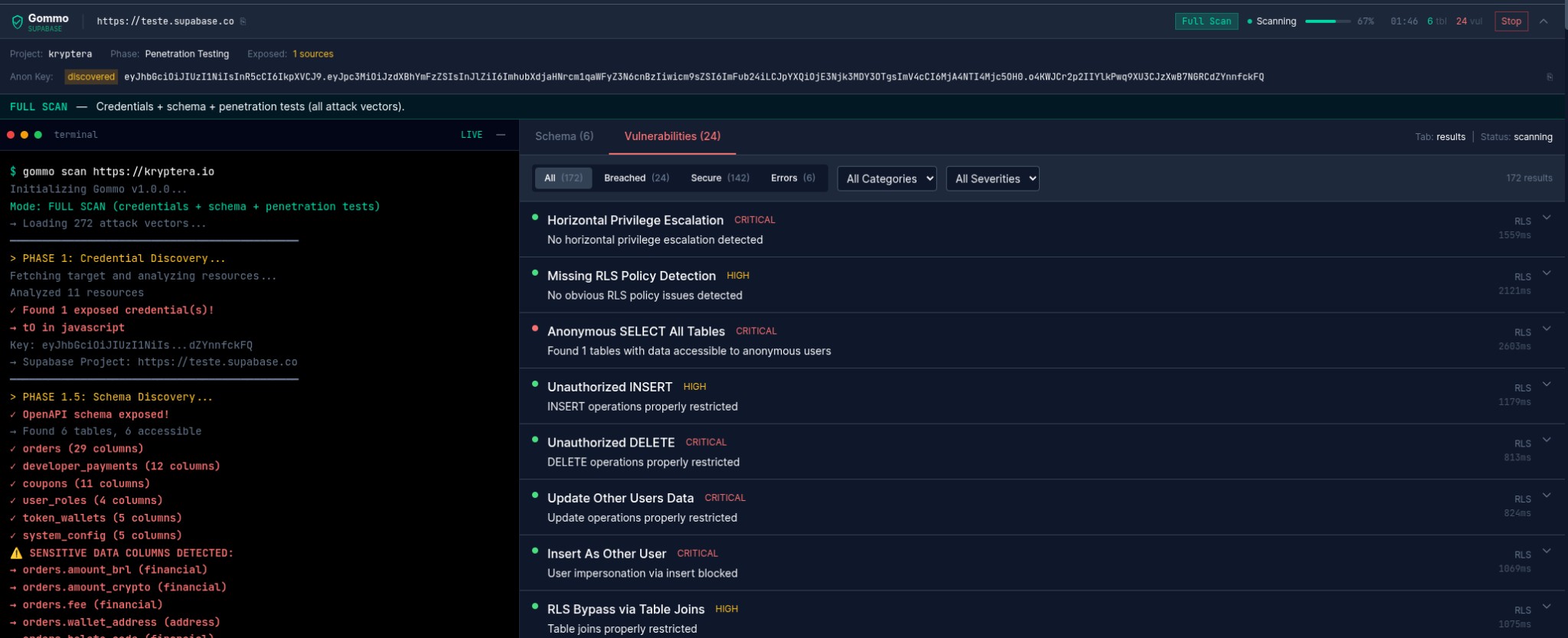Switch to the Schema (6) tab

(x=564, y=136)
